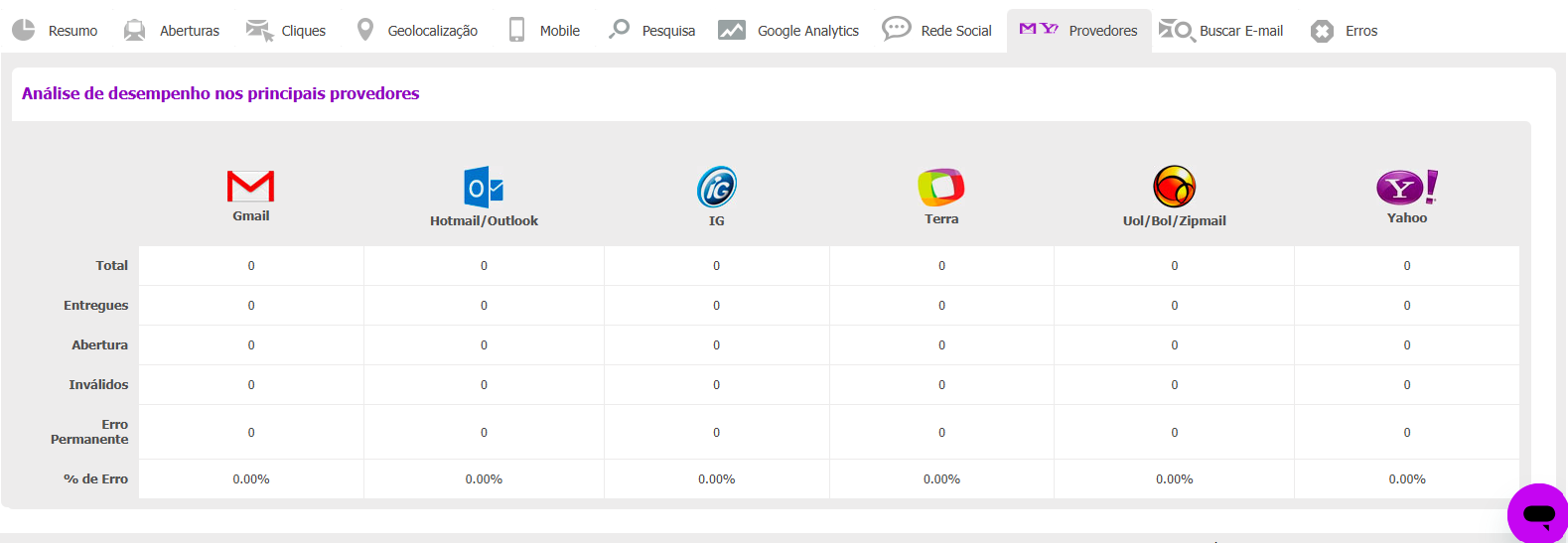The width and height of the screenshot is (1568, 543).
Task: Click the Erro Permanente row label
Action: click(x=89, y=432)
